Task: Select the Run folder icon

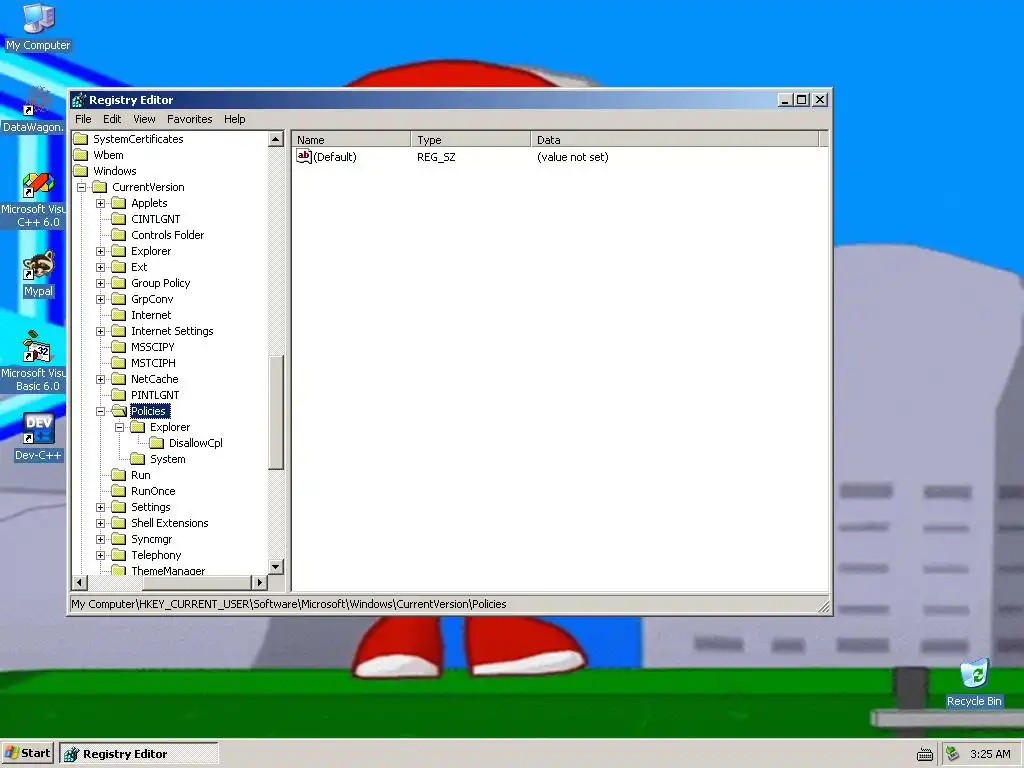Action: tap(118, 475)
